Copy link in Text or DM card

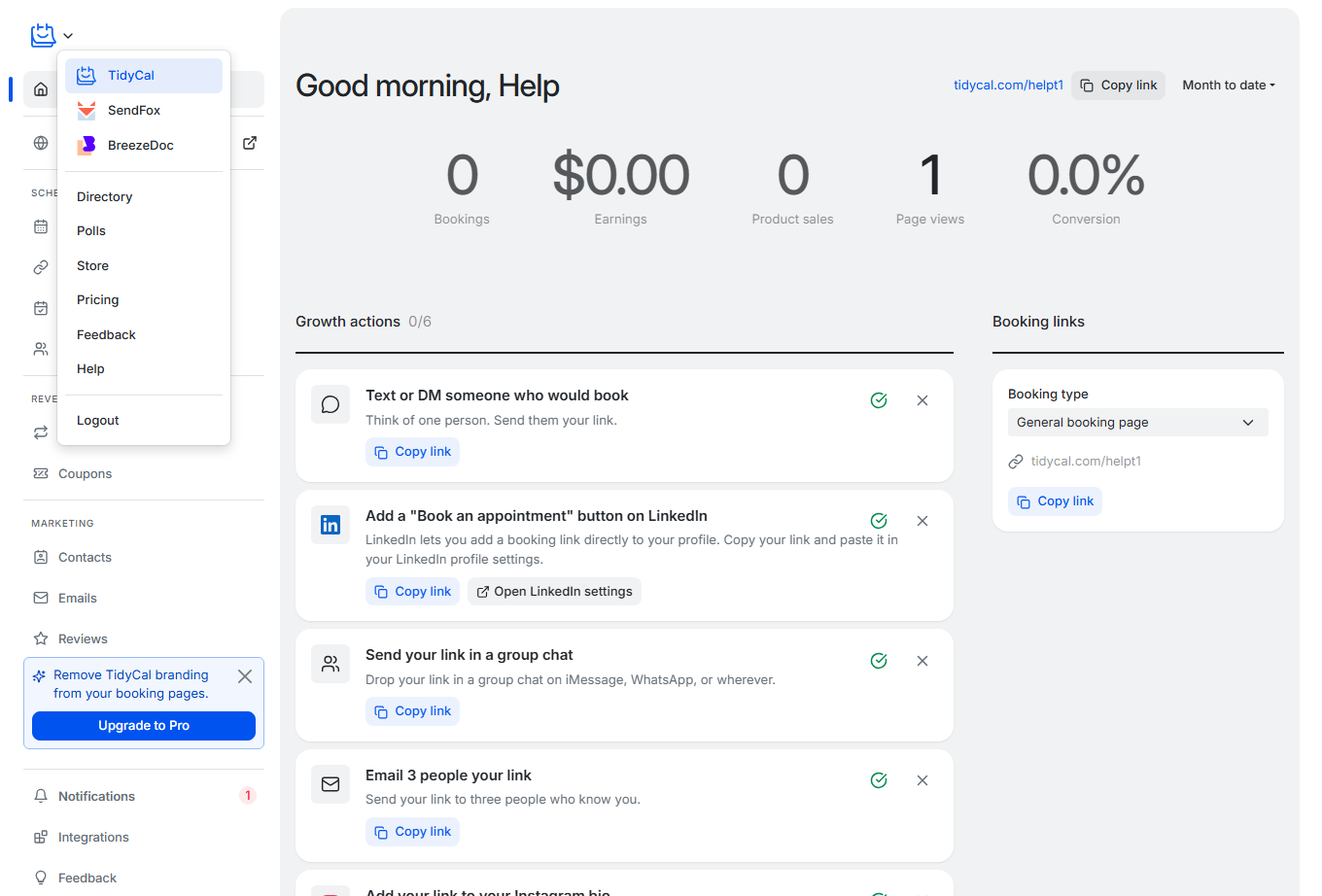coord(412,452)
